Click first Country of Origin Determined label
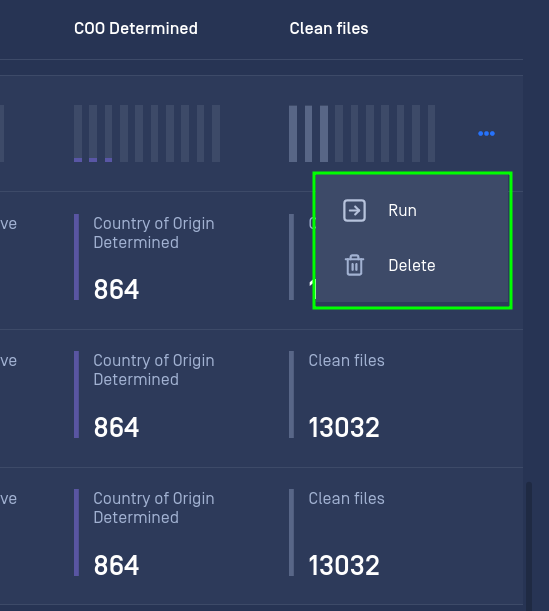Screen dimensions: 549x611 [x=154, y=233]
